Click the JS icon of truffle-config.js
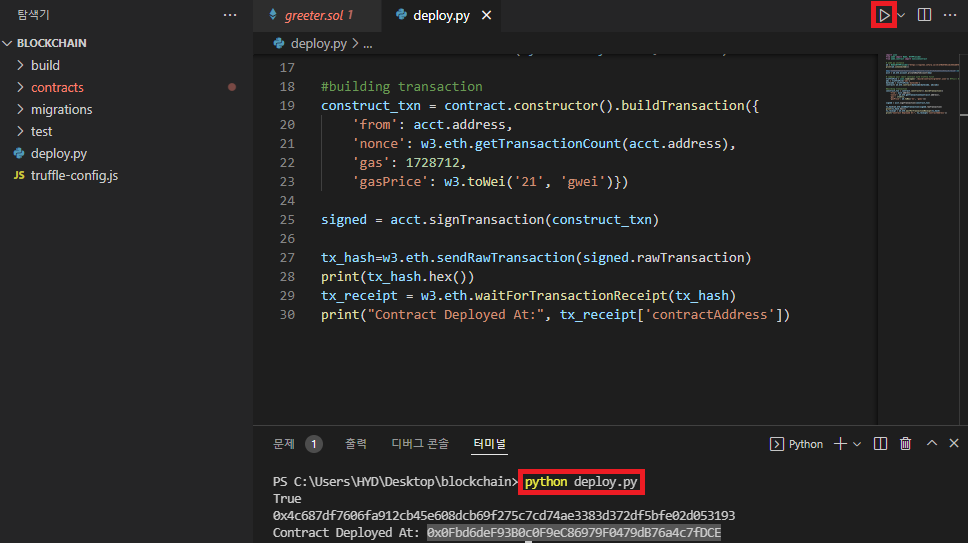The width and height of the screenshot is (968, 543). point(19,175)
